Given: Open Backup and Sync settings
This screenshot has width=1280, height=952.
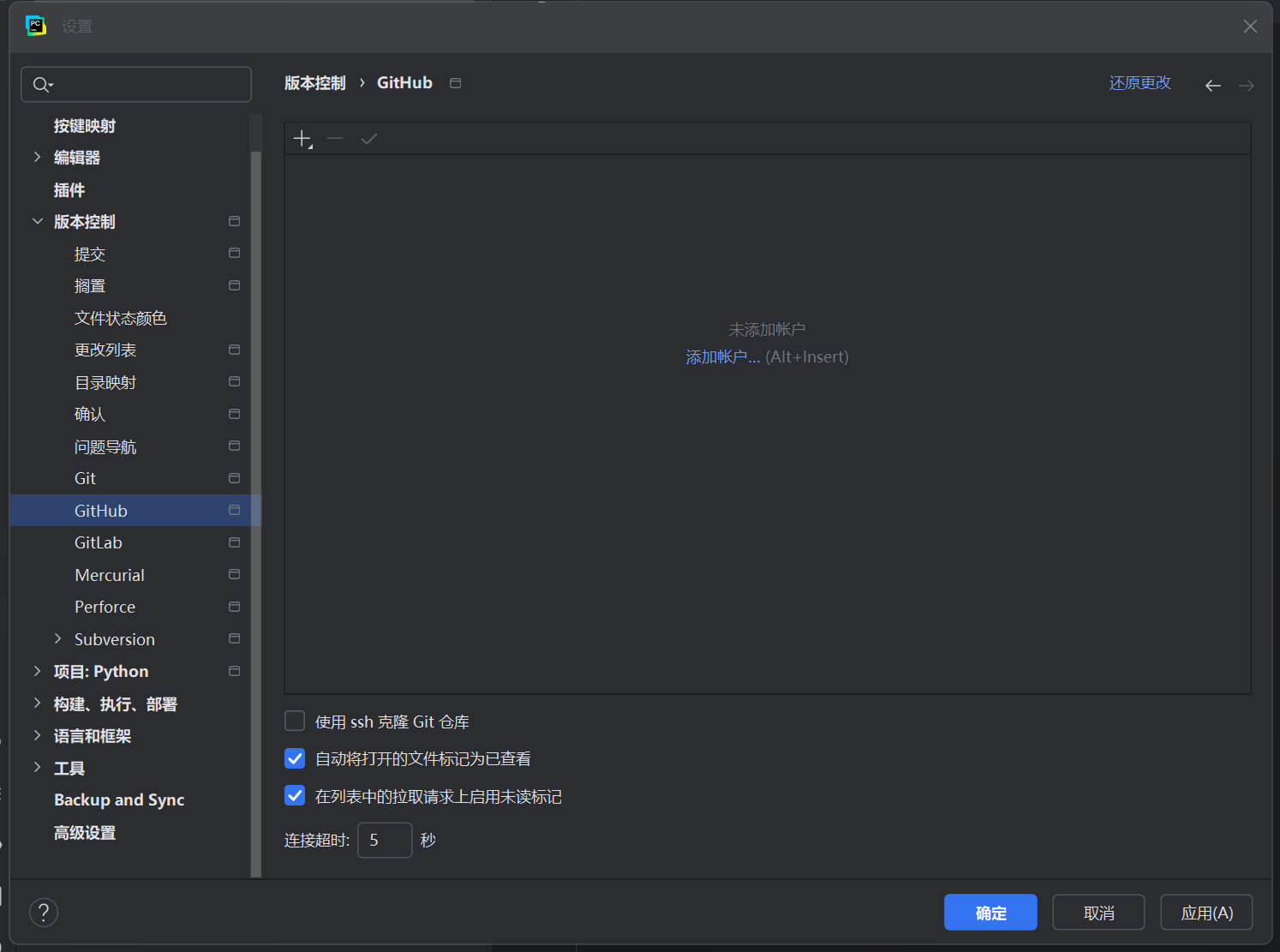Looking at the screenshot, I should click(119, 799).
